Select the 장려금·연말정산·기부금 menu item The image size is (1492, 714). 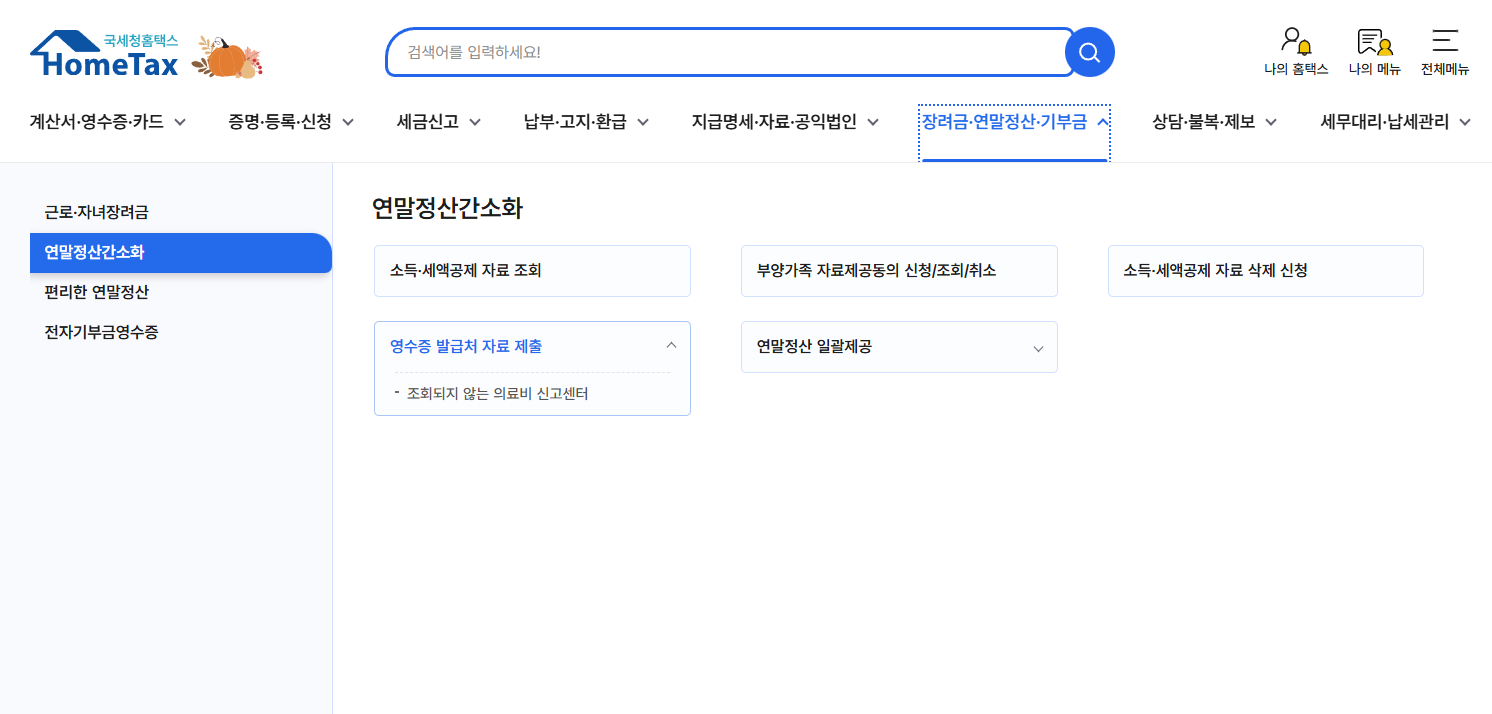tap(1013, 121)
